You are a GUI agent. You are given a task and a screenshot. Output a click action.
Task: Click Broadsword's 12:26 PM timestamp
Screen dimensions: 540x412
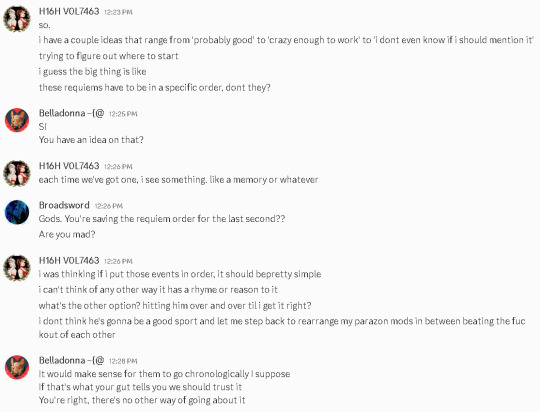point(108,206)
